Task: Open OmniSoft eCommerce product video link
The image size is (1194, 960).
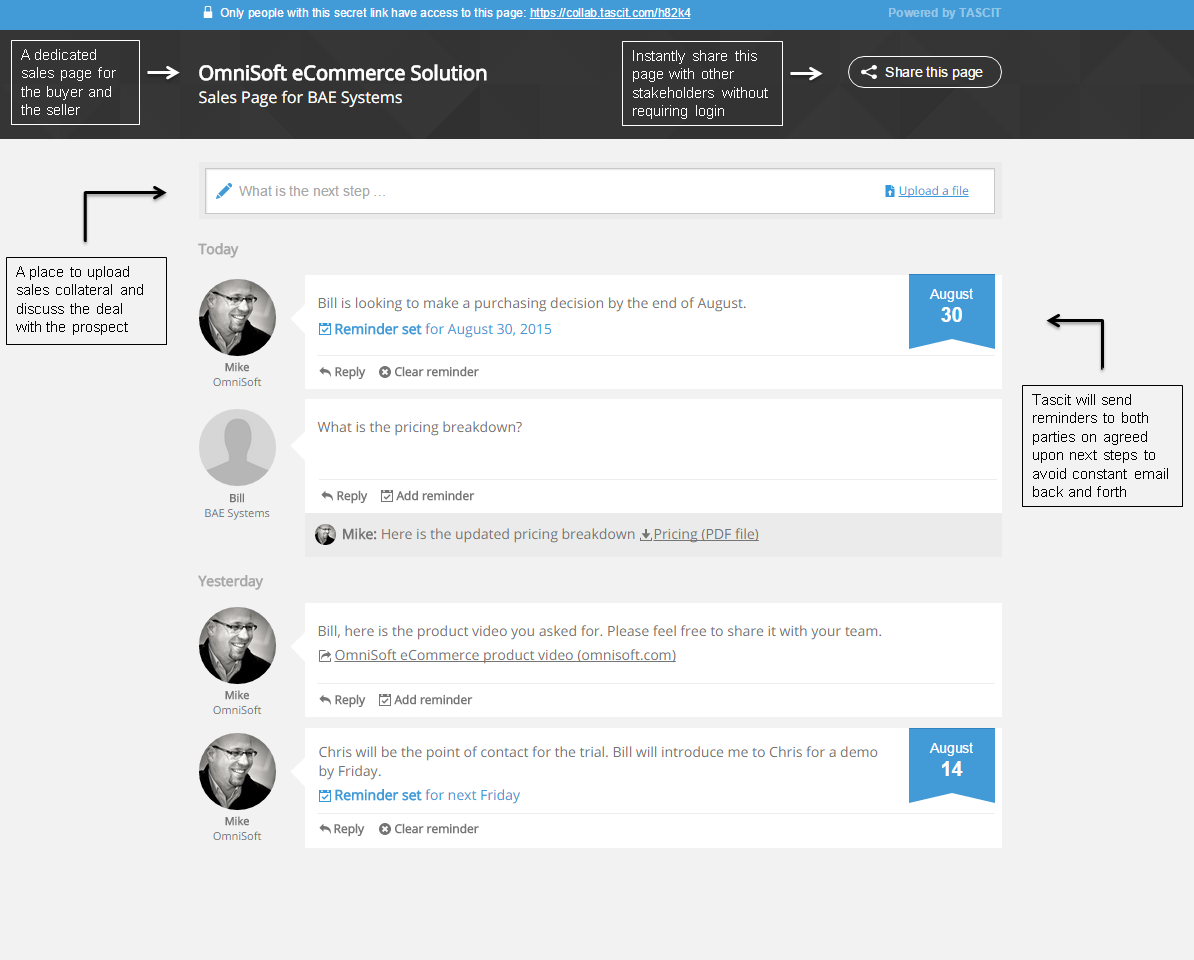Action: coord(505,655)
